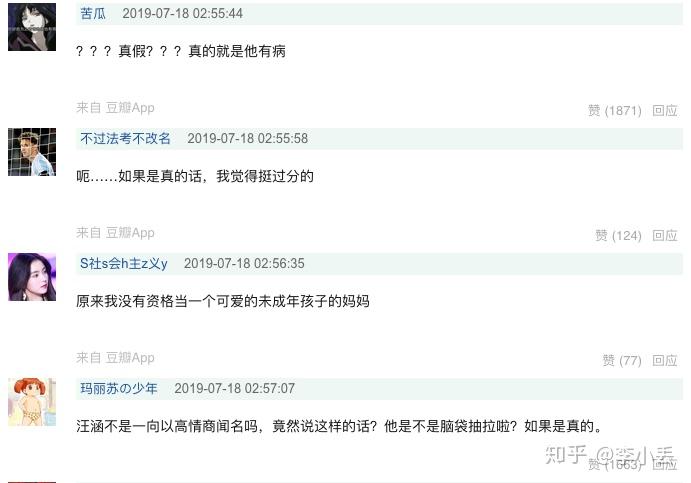
Task: Reply to 不过法考不改名 via 回应
Action: click(665, 235)
